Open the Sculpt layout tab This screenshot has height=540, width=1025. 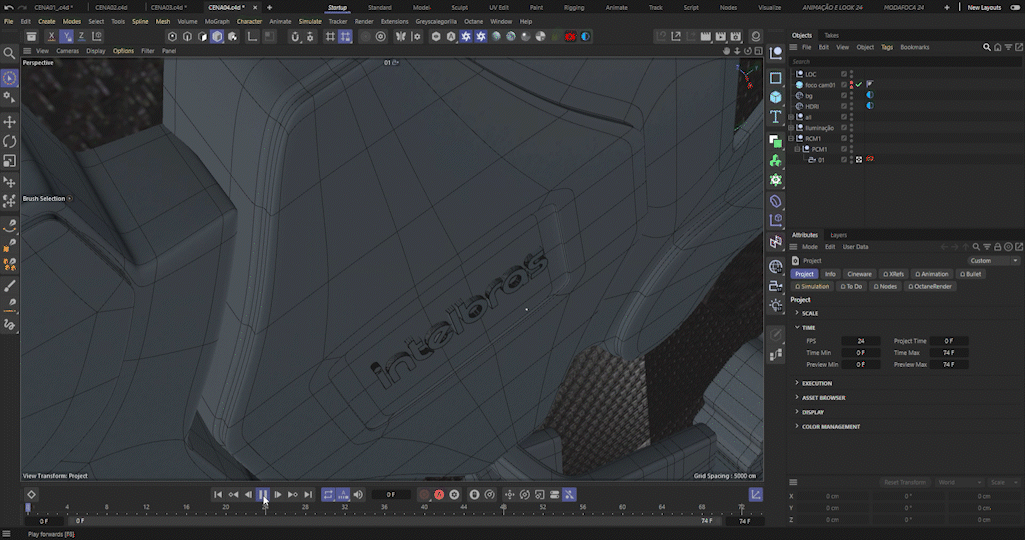pos(460,8)
